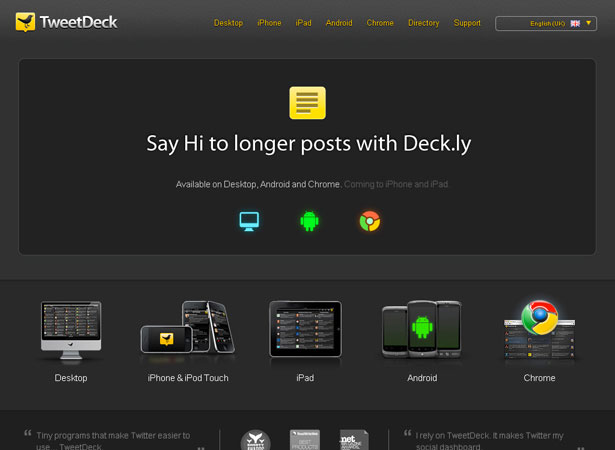This screenshot has height=450, width=615.
Task: Open the Desktop label under the iMac
Action: 71,378
